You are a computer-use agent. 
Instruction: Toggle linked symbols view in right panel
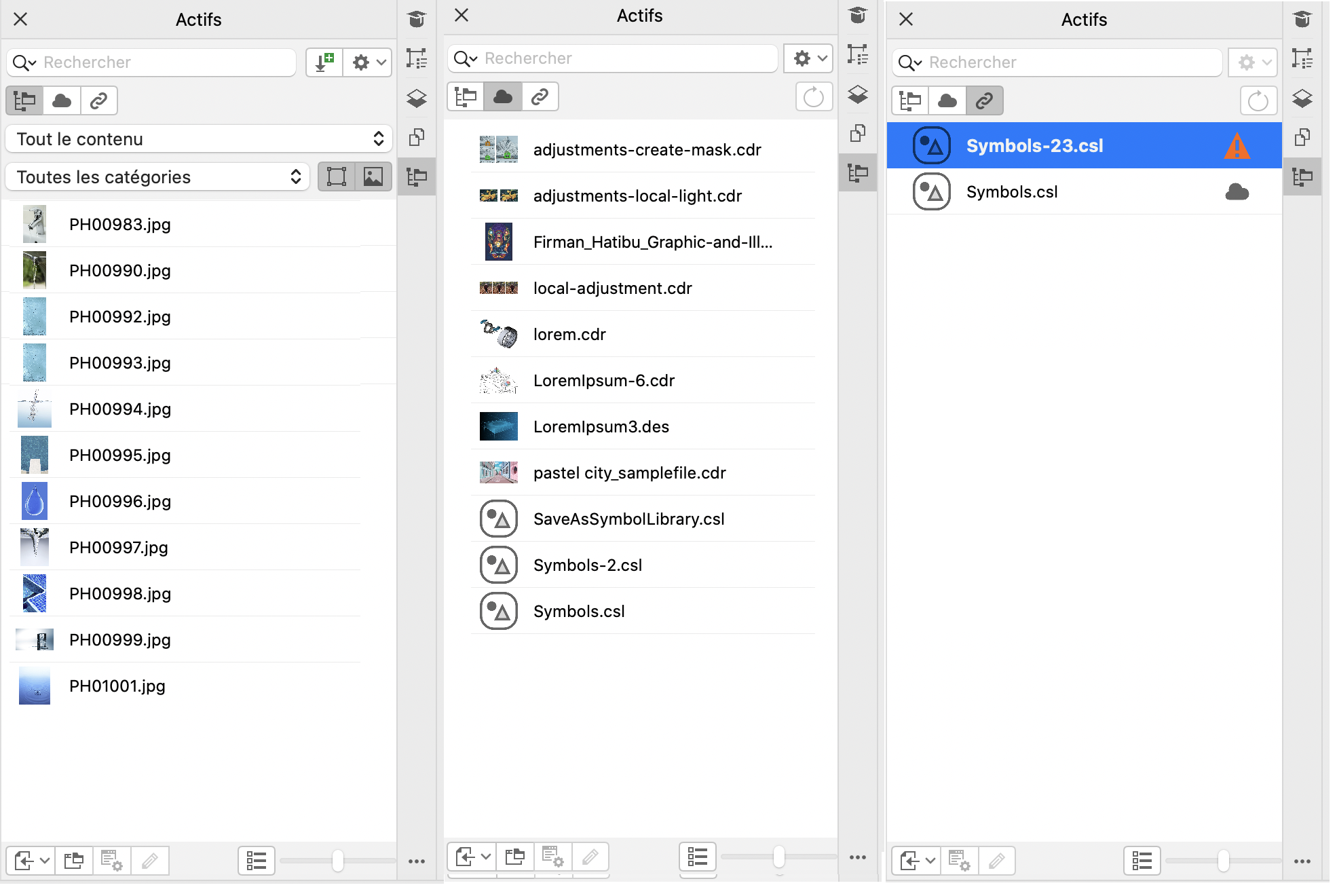point(984,101)
